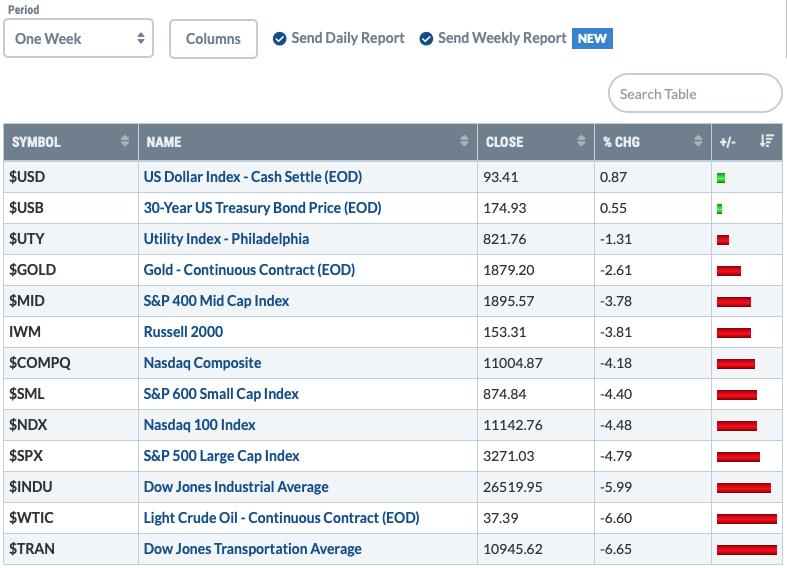Click the -4.79 percent change value
The width and height of the screenshot is (787, 568).
pos(615,457)
